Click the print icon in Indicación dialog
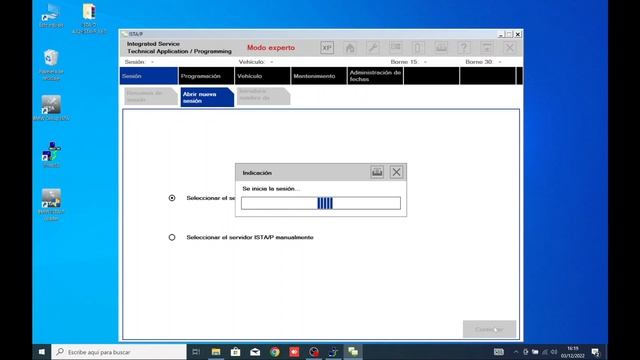The height and width of the screenshot is (360, 640). click(x=377, y=172)
